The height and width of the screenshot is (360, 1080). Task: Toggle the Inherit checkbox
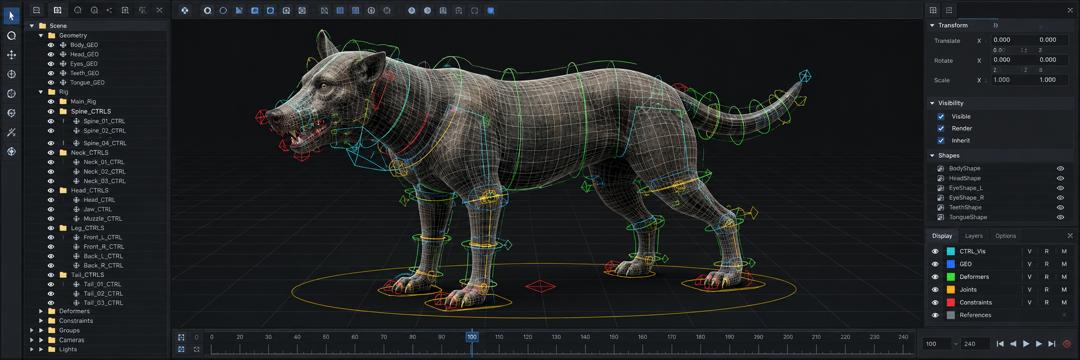coord(941,140)
